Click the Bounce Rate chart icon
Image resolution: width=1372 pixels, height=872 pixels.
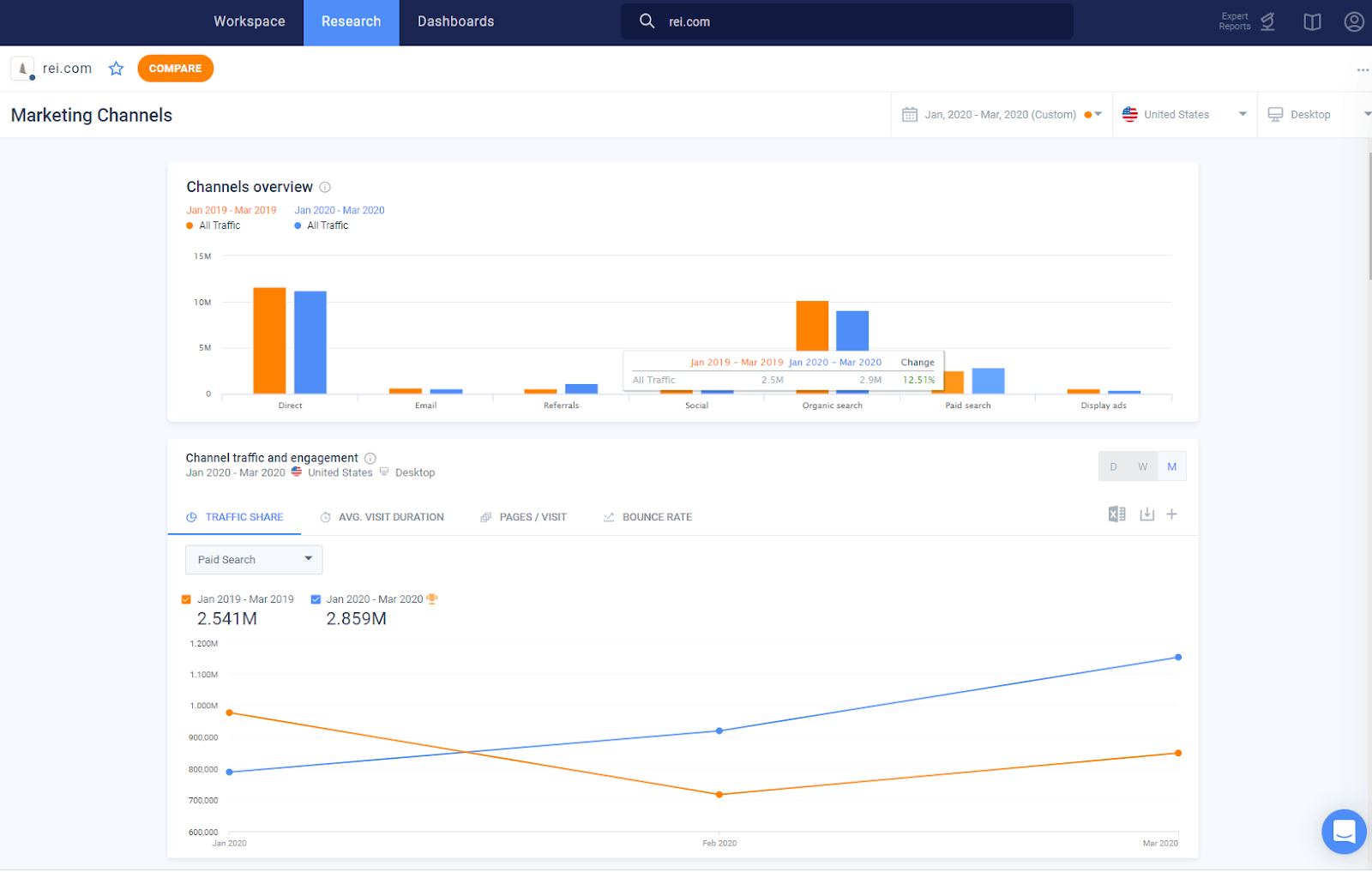[609, 517]
